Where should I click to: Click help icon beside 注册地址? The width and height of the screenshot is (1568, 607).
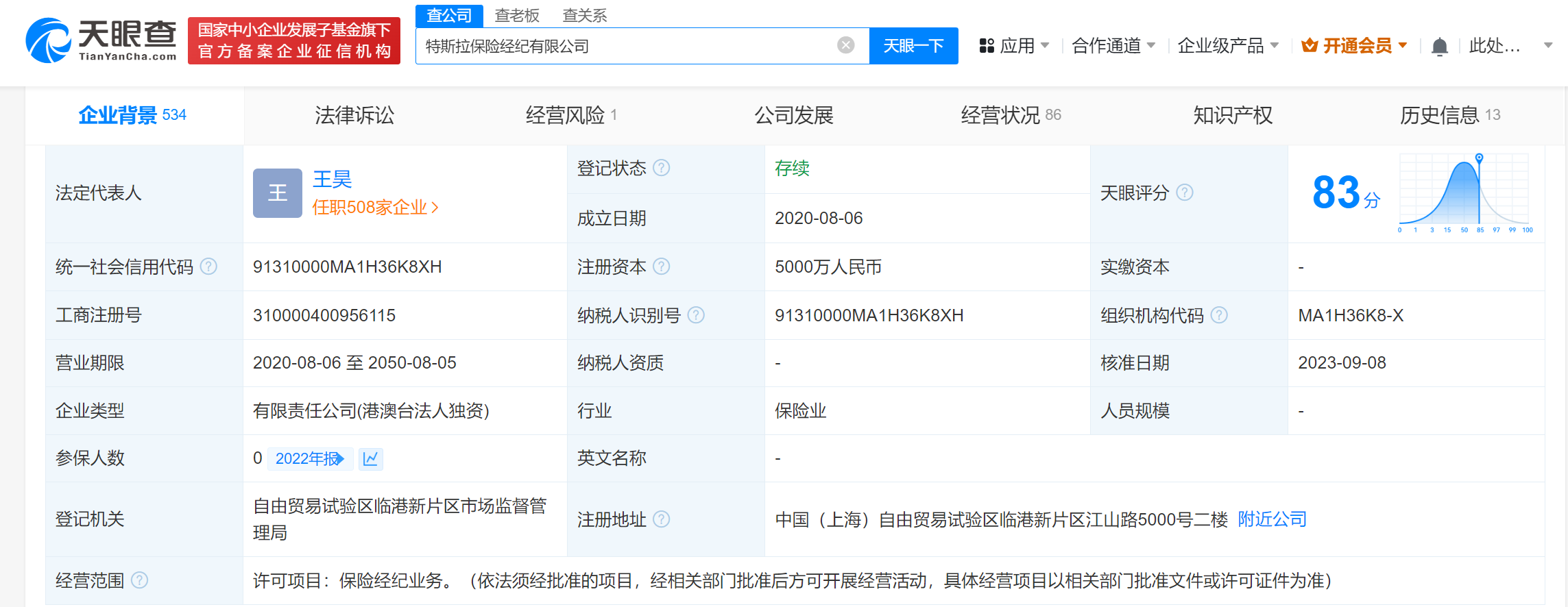coord(661,519)
